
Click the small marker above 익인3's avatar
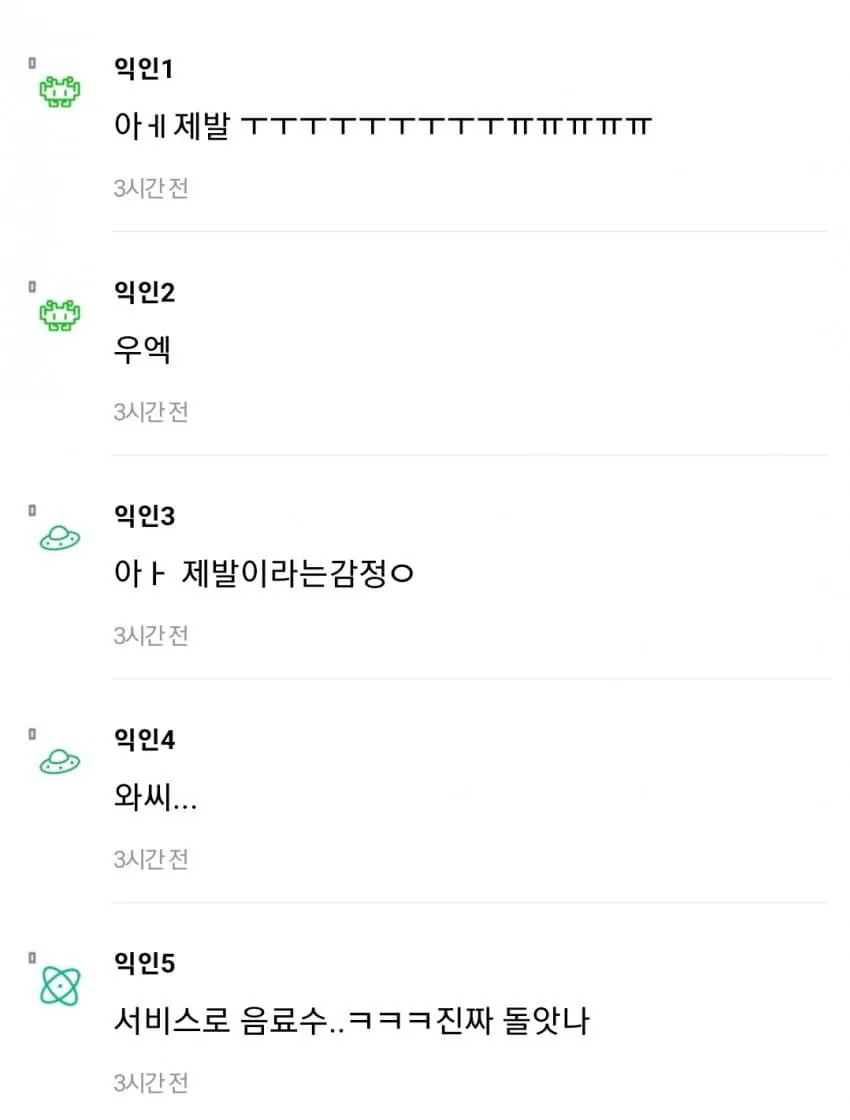pyautogui.click(x=33, y=510)
